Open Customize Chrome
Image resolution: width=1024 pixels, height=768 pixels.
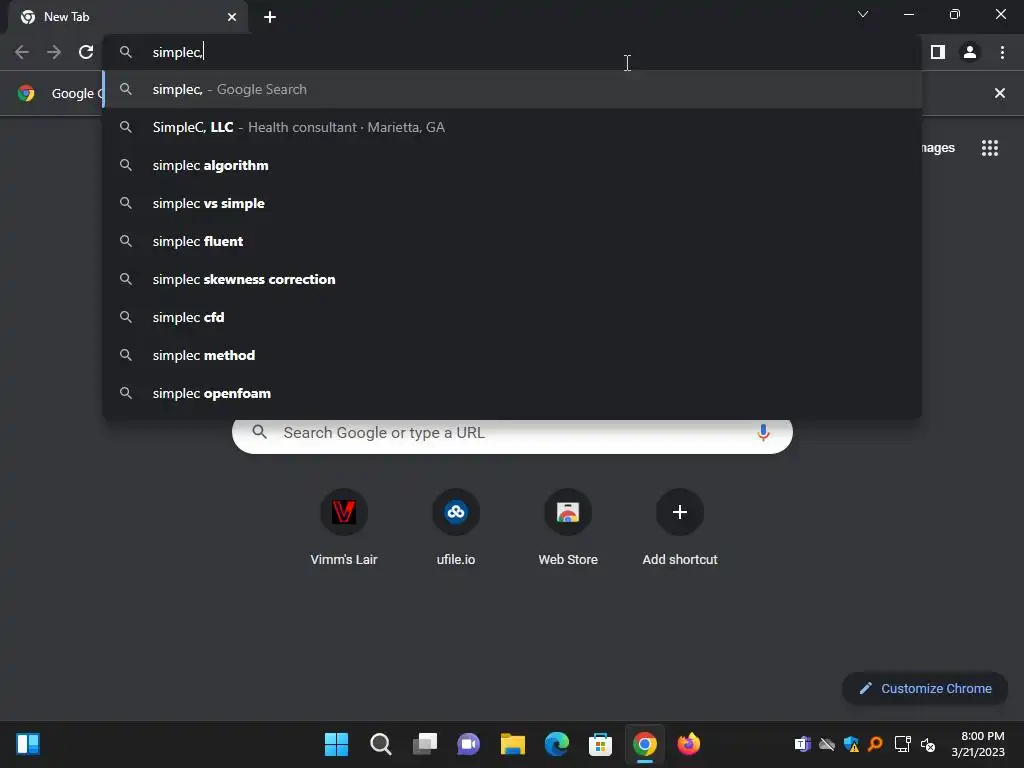pos(925,688)
